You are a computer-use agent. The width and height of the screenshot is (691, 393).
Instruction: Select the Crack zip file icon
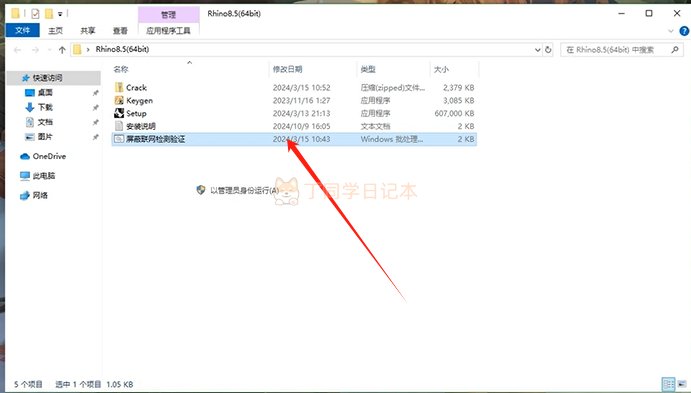click(x=119, y=87)
